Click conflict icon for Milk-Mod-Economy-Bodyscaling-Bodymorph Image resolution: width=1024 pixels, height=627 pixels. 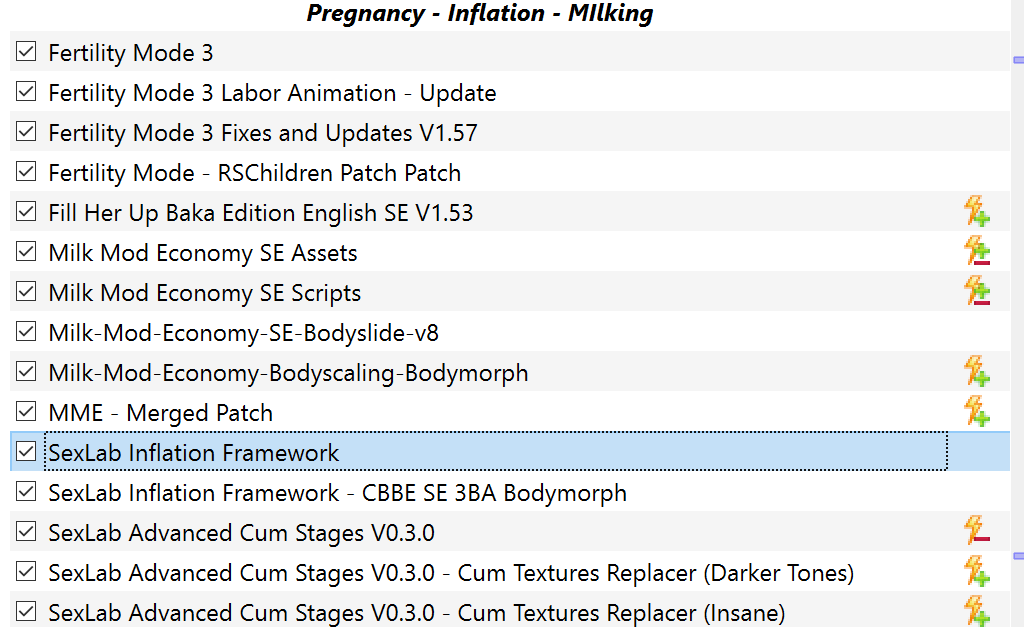(976, 372)
